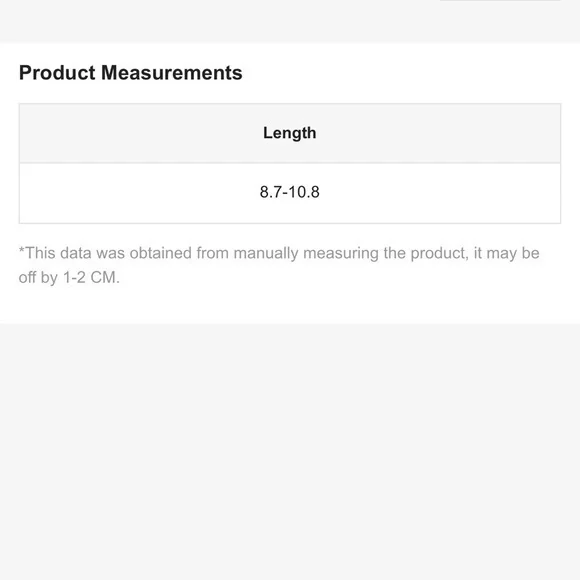Click the word 'product' in the note
This screenshot has width=580, height=580.
[439, 254]
